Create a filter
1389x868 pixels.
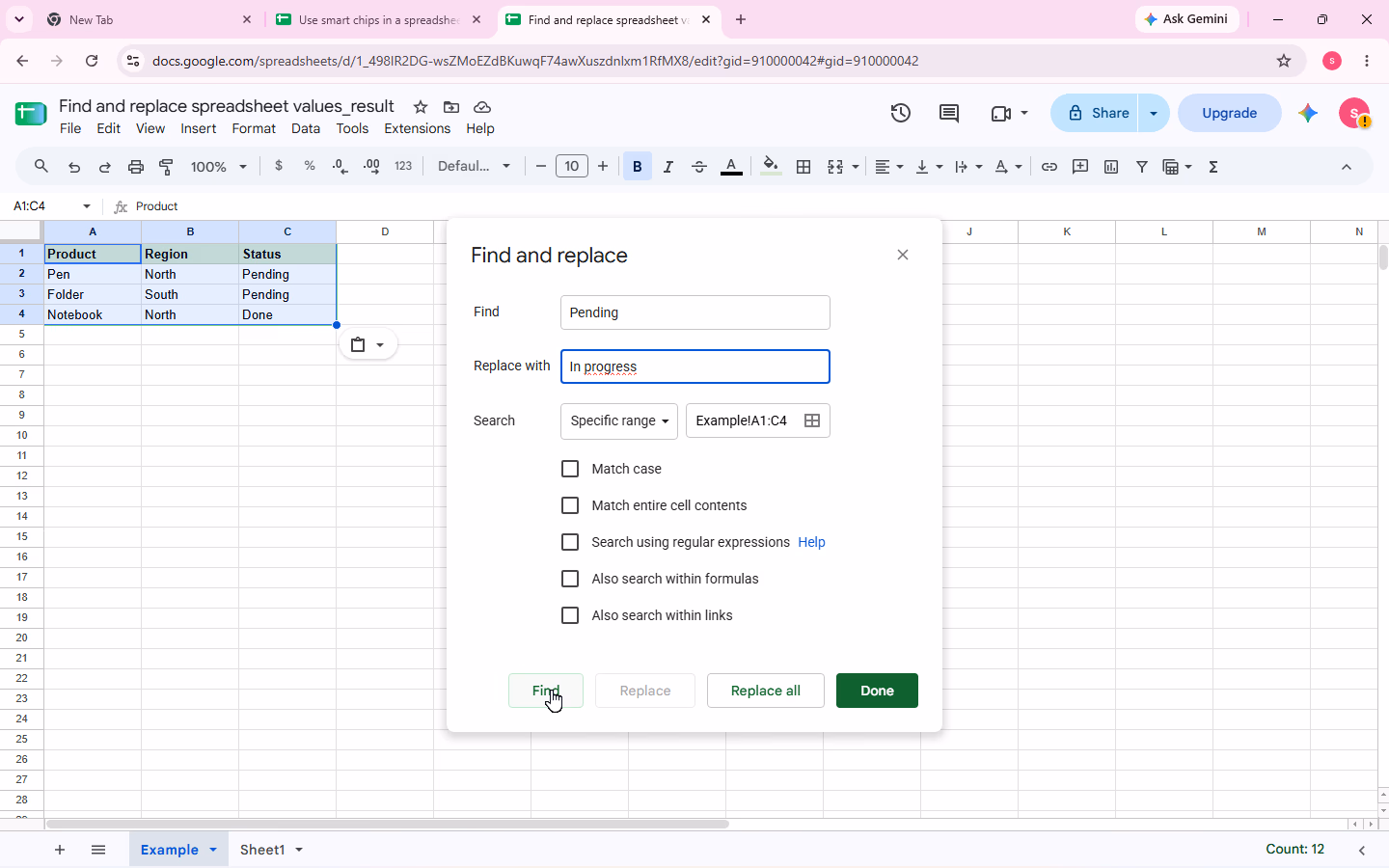[1142, 167]
